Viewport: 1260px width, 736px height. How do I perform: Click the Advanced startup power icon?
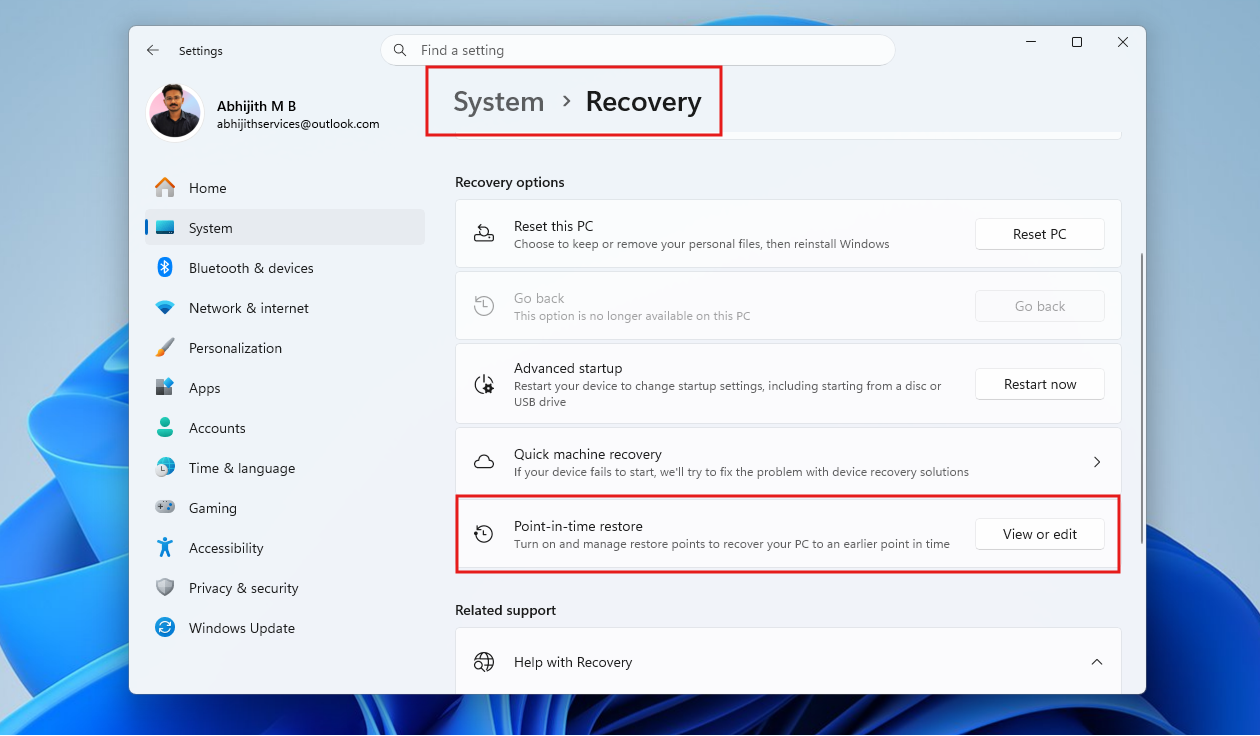pos(484,385)
